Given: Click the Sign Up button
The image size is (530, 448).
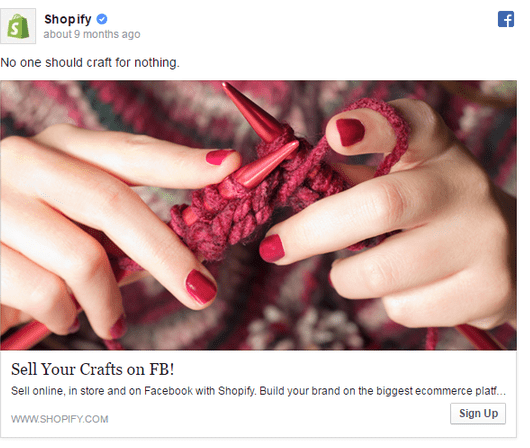Looking at the screenshot, I should click(478, 413).
